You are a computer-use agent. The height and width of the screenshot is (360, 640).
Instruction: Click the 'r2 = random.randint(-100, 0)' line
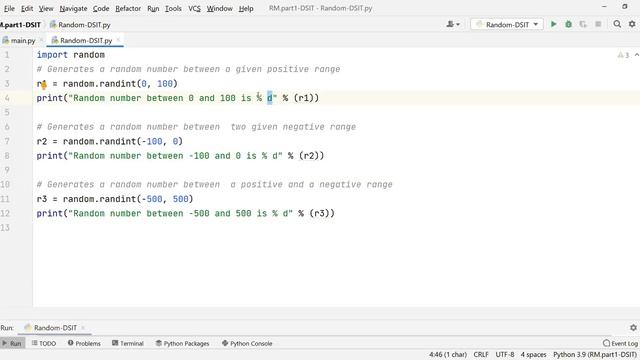pos(109,141)
